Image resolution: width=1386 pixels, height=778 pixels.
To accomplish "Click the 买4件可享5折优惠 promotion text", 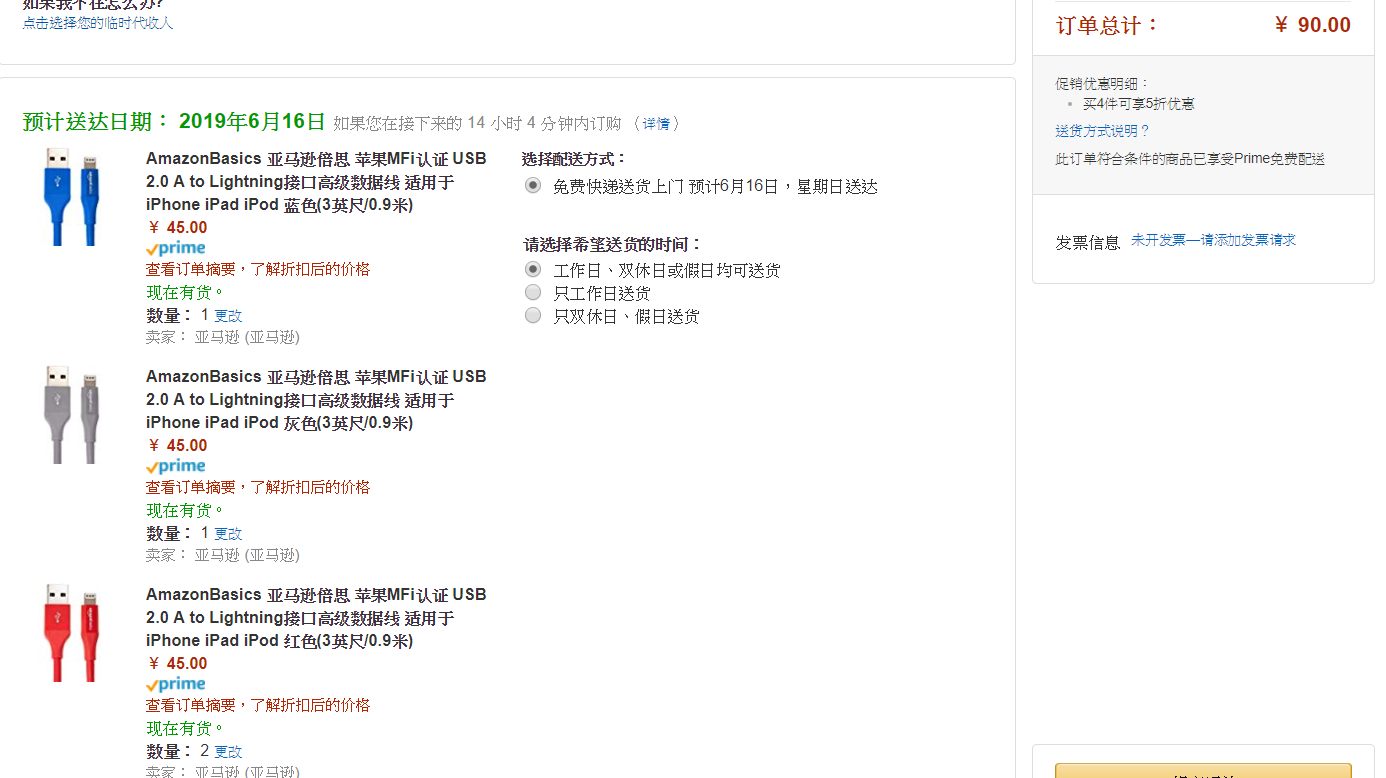I will point(1139,104).
